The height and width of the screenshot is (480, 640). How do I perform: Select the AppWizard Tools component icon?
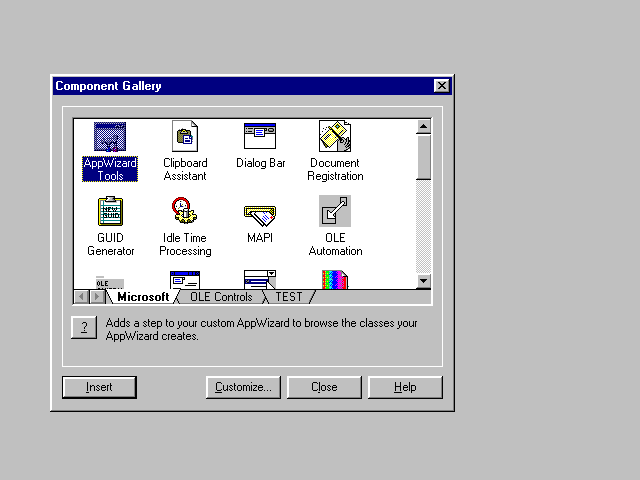click(110, 137)
